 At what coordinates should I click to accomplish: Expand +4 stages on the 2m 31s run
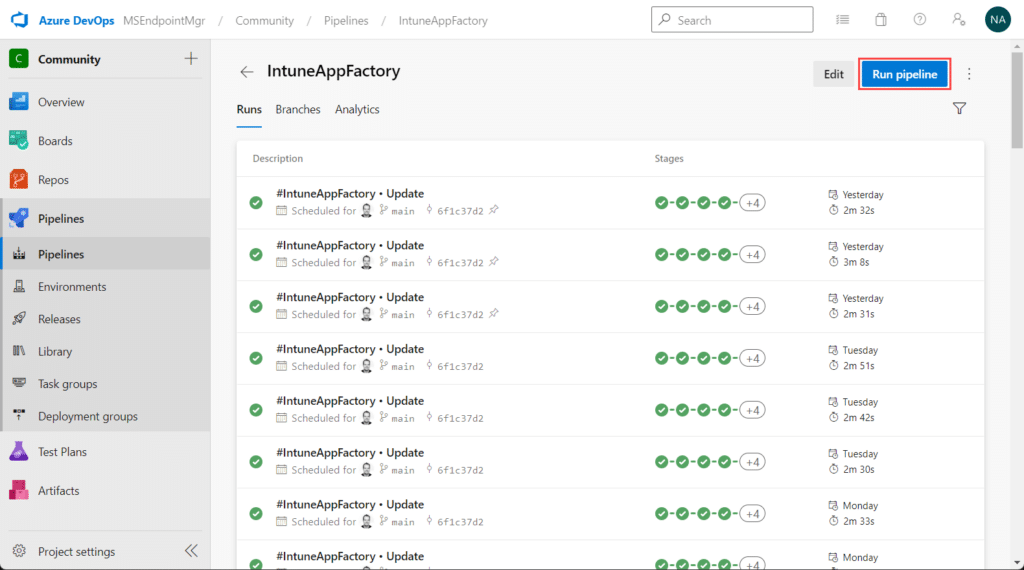(x=752, y=306)
